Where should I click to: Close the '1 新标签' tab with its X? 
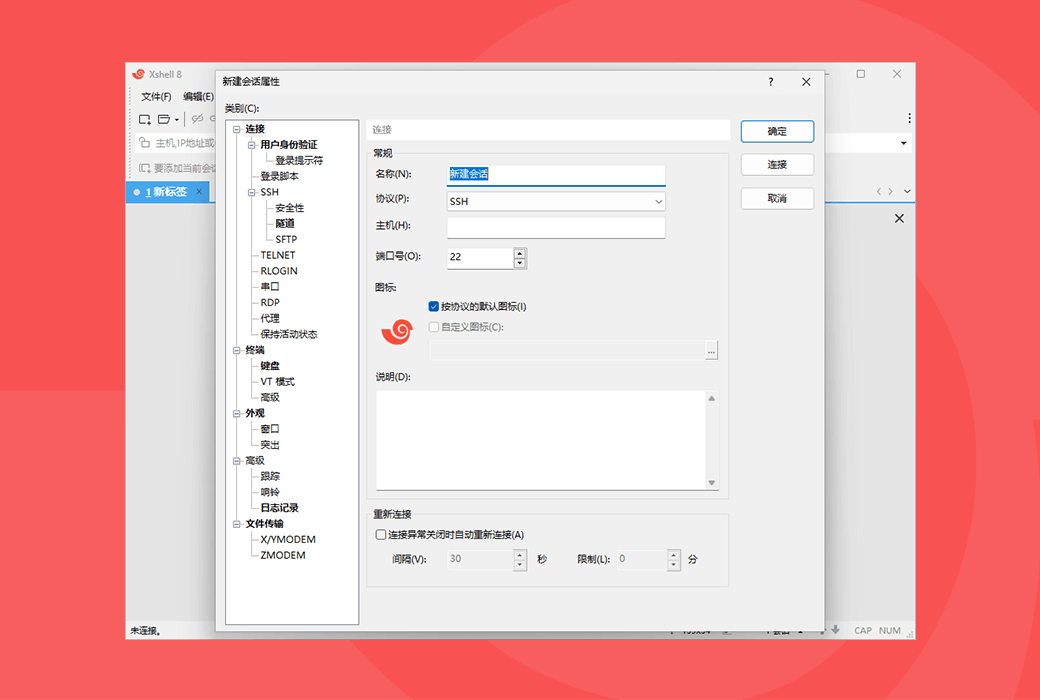(x=199, y=191)
